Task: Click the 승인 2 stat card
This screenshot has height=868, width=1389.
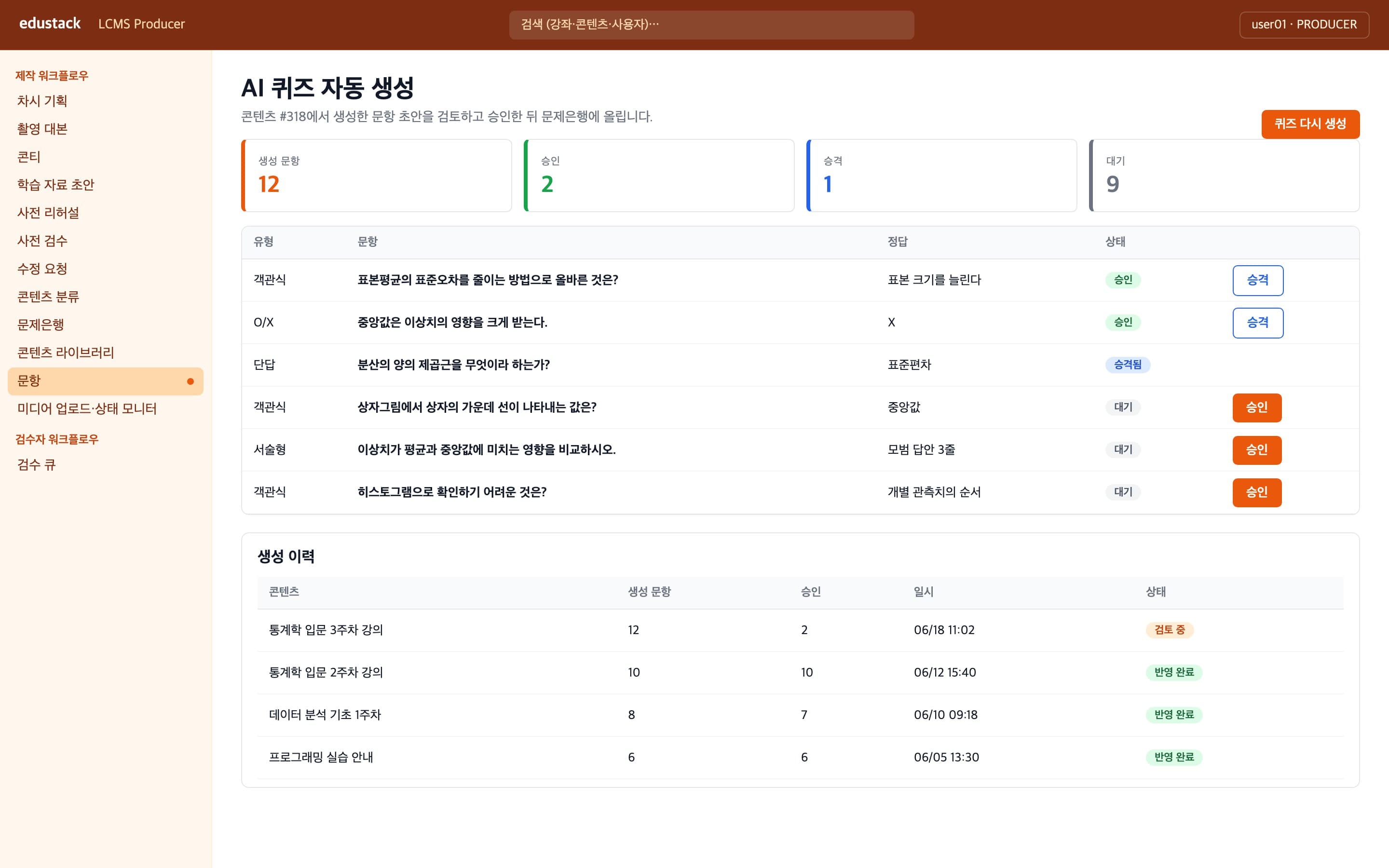Action: (659, 176)
